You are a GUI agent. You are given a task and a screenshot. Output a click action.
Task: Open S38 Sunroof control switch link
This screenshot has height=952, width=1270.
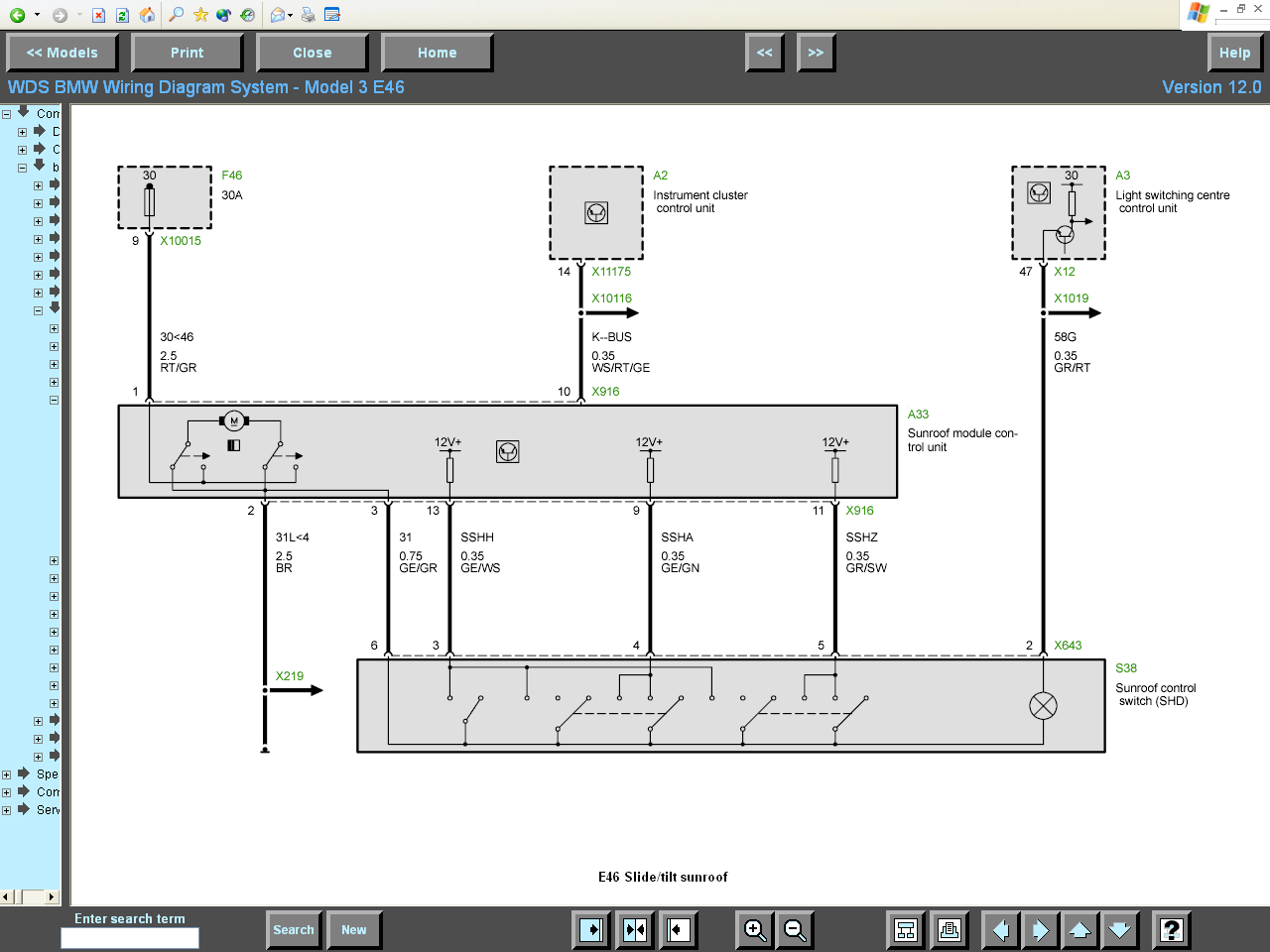pyautogui.click(x=1126, y=668)
